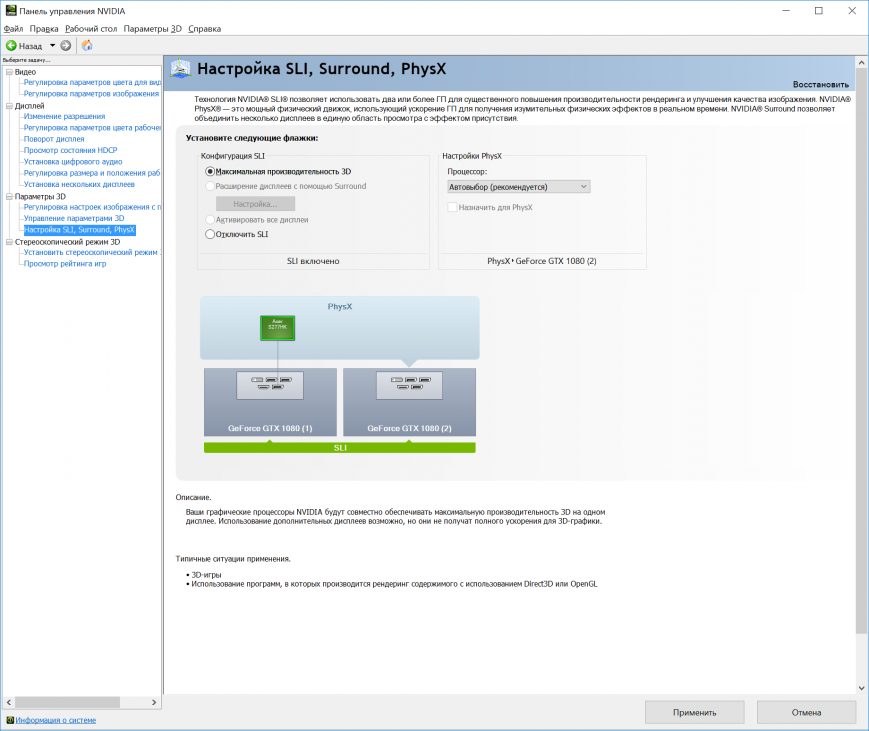Open Информация о системе link

click(x=55, y=720)
